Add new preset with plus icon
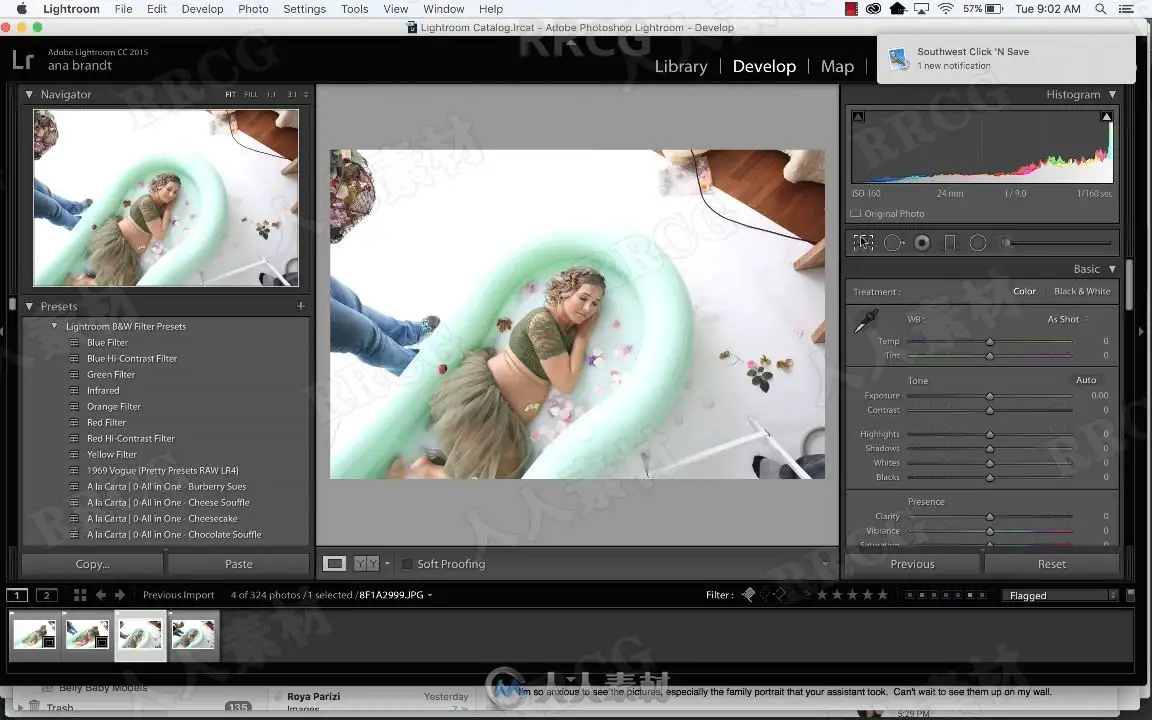The image size is (1152, 720). (300, 306)
